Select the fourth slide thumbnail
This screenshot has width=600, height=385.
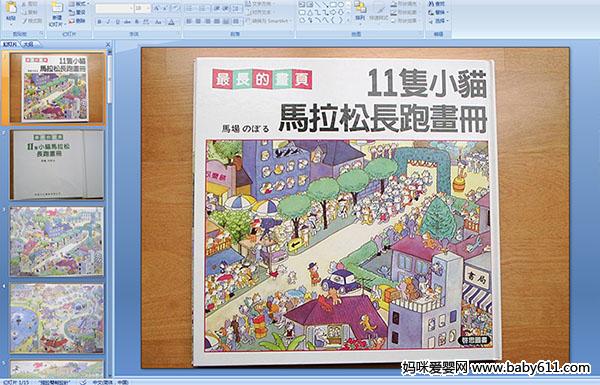pos(57,318)
